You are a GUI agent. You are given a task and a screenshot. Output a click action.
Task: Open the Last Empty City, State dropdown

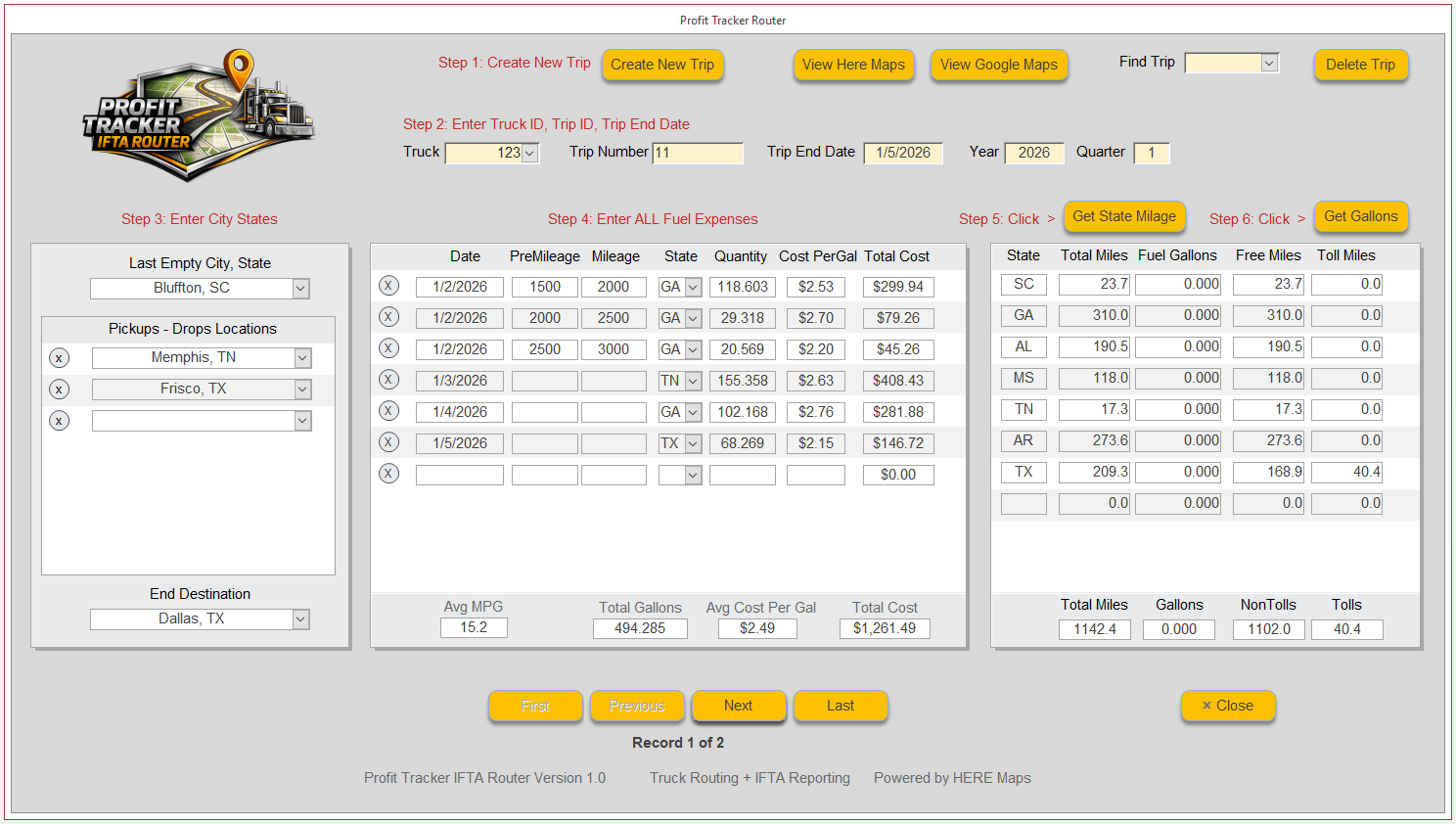click(301, 289)
